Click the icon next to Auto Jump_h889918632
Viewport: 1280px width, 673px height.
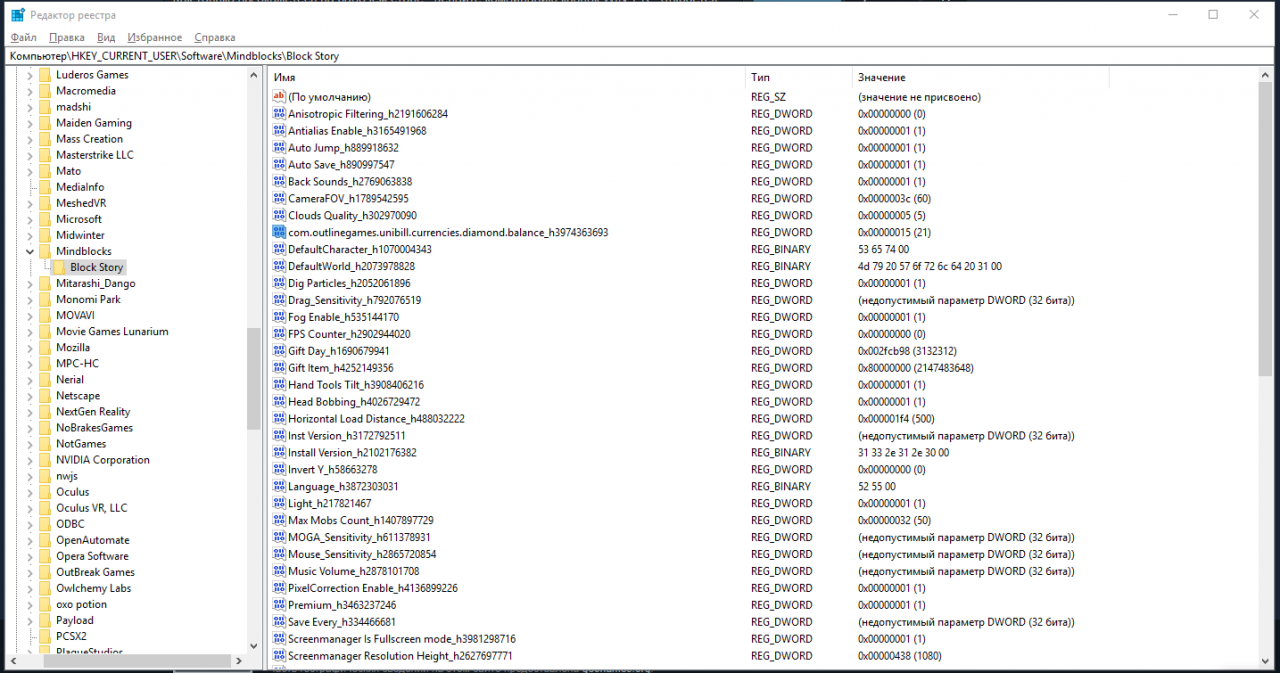point(279,148)
